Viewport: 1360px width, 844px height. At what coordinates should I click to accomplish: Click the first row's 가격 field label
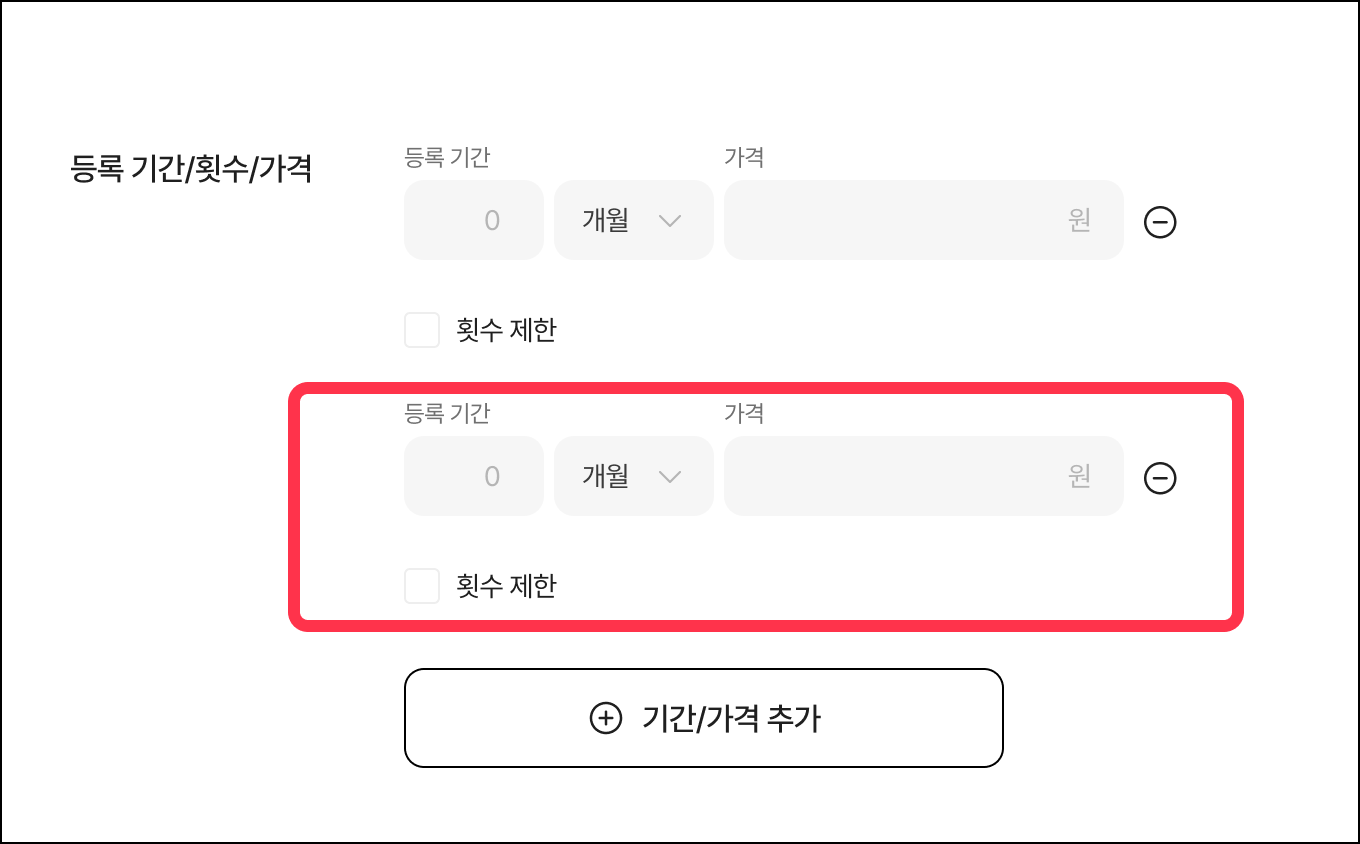click(744, 157)
